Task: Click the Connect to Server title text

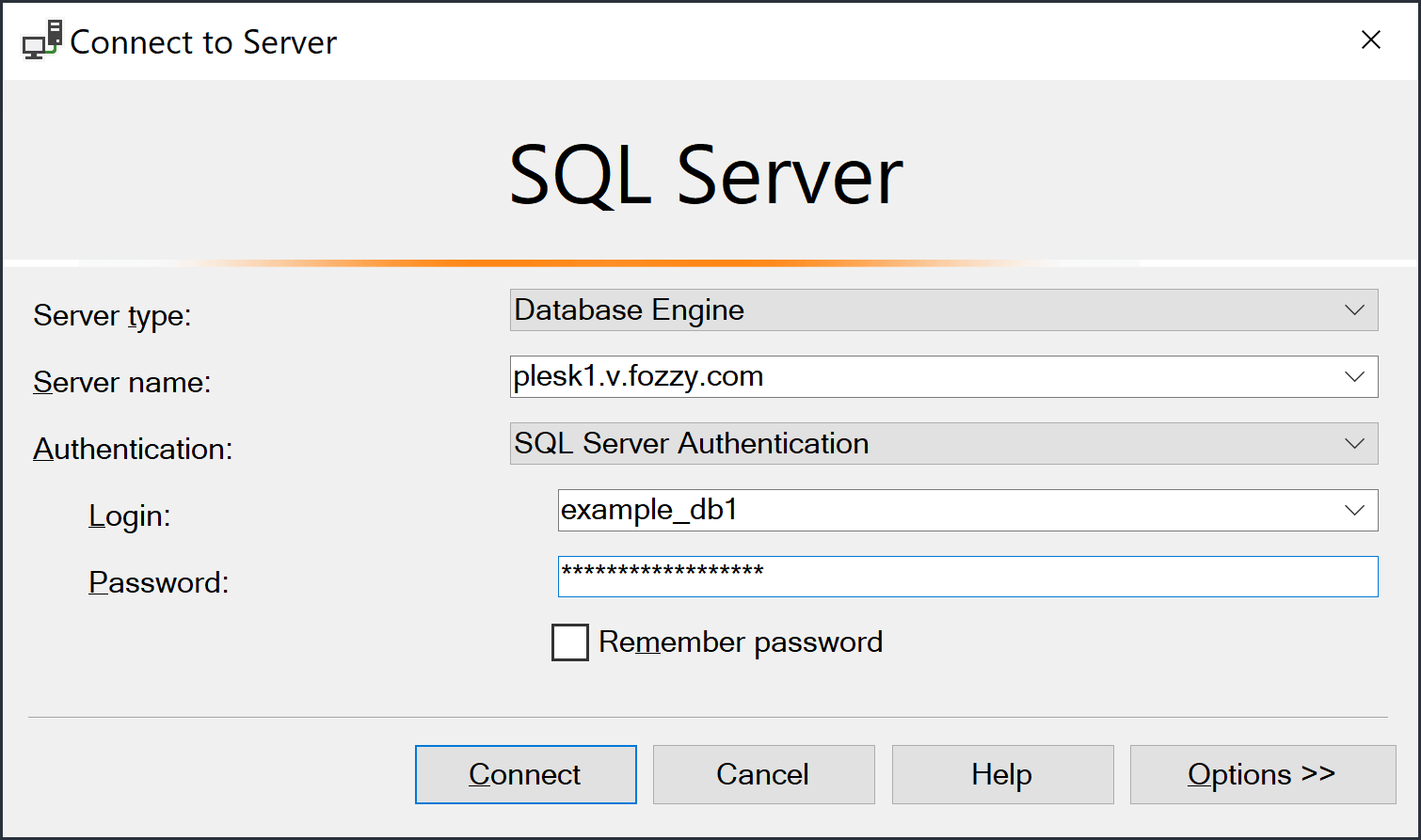Action: (x=203, y=42)
